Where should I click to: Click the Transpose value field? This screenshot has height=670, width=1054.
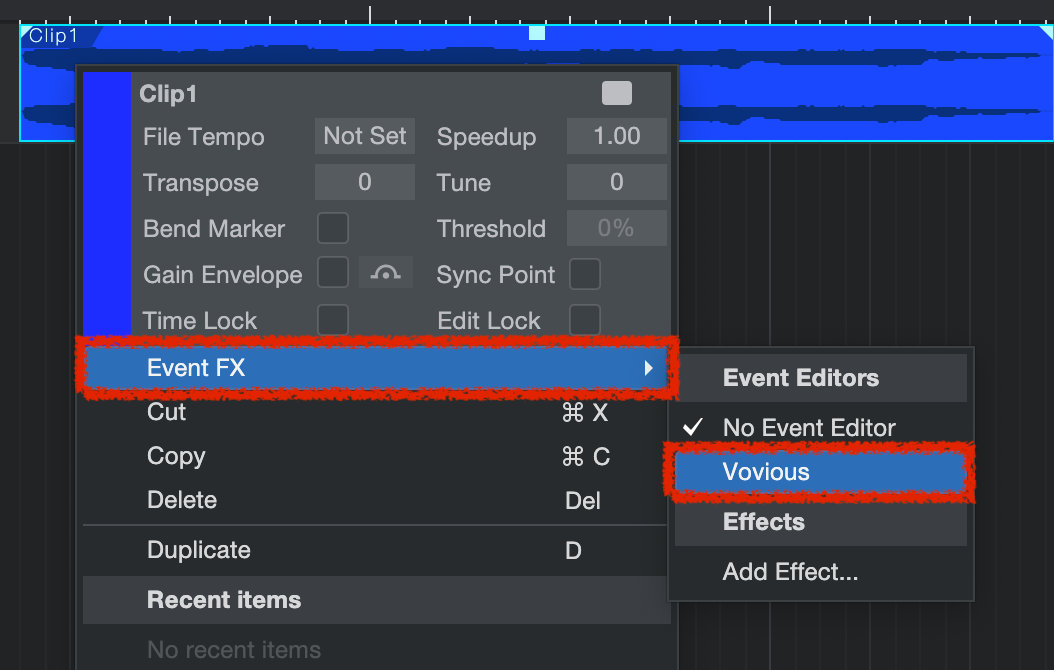(x=365, y=182)
